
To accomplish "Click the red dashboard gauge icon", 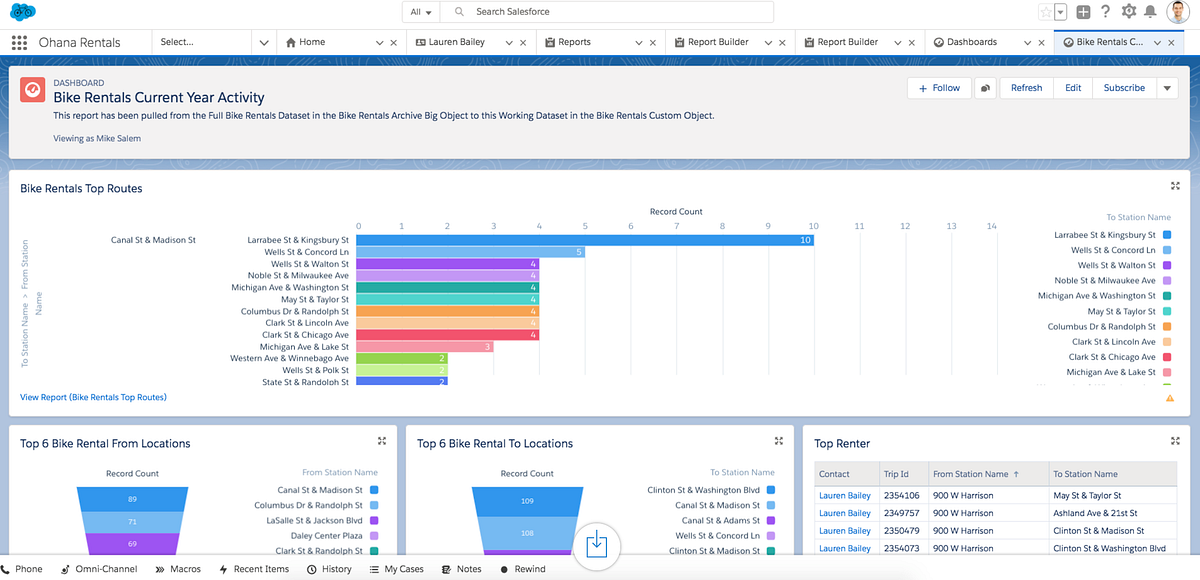I will 32,89.
